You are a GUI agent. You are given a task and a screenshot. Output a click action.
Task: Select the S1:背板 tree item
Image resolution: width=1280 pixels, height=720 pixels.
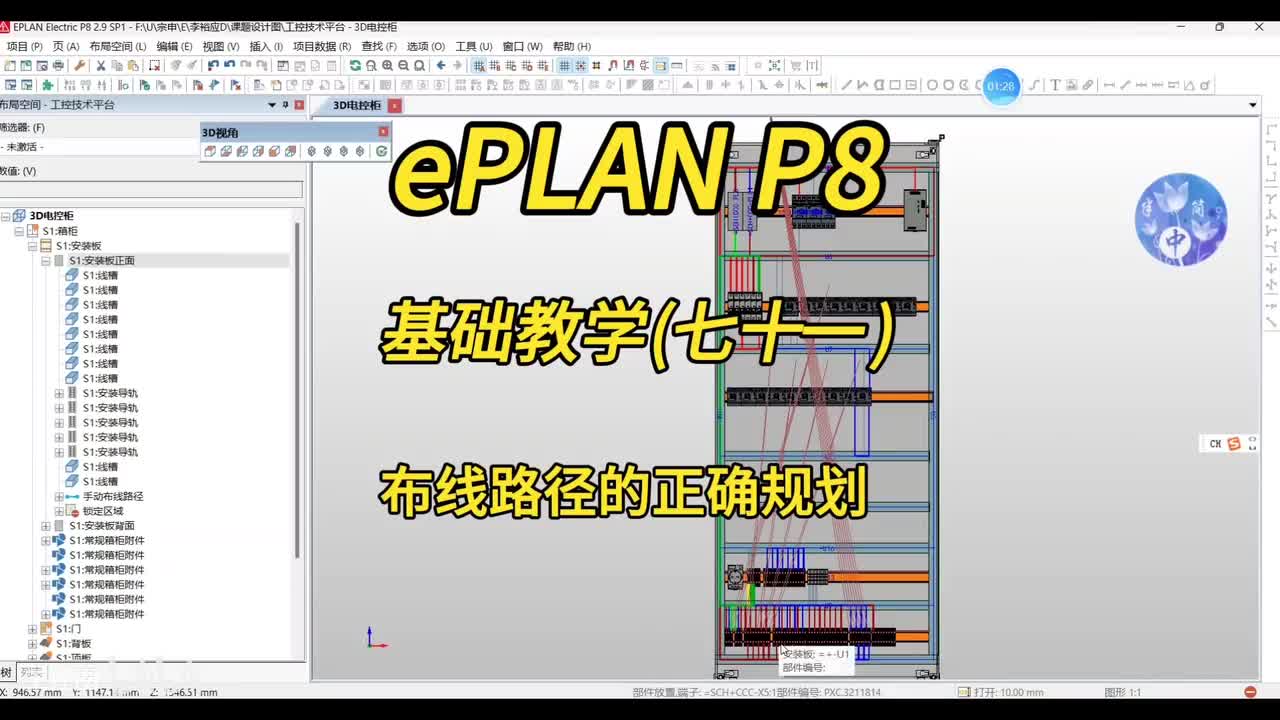tap(73, 643)
